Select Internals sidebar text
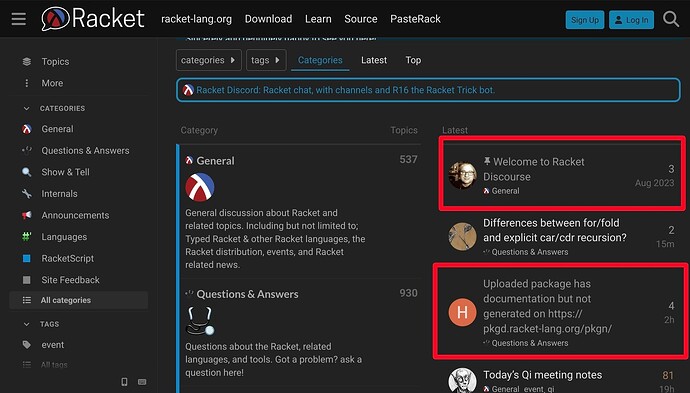The height and width of the screenshot is (393, 690). 59,194
